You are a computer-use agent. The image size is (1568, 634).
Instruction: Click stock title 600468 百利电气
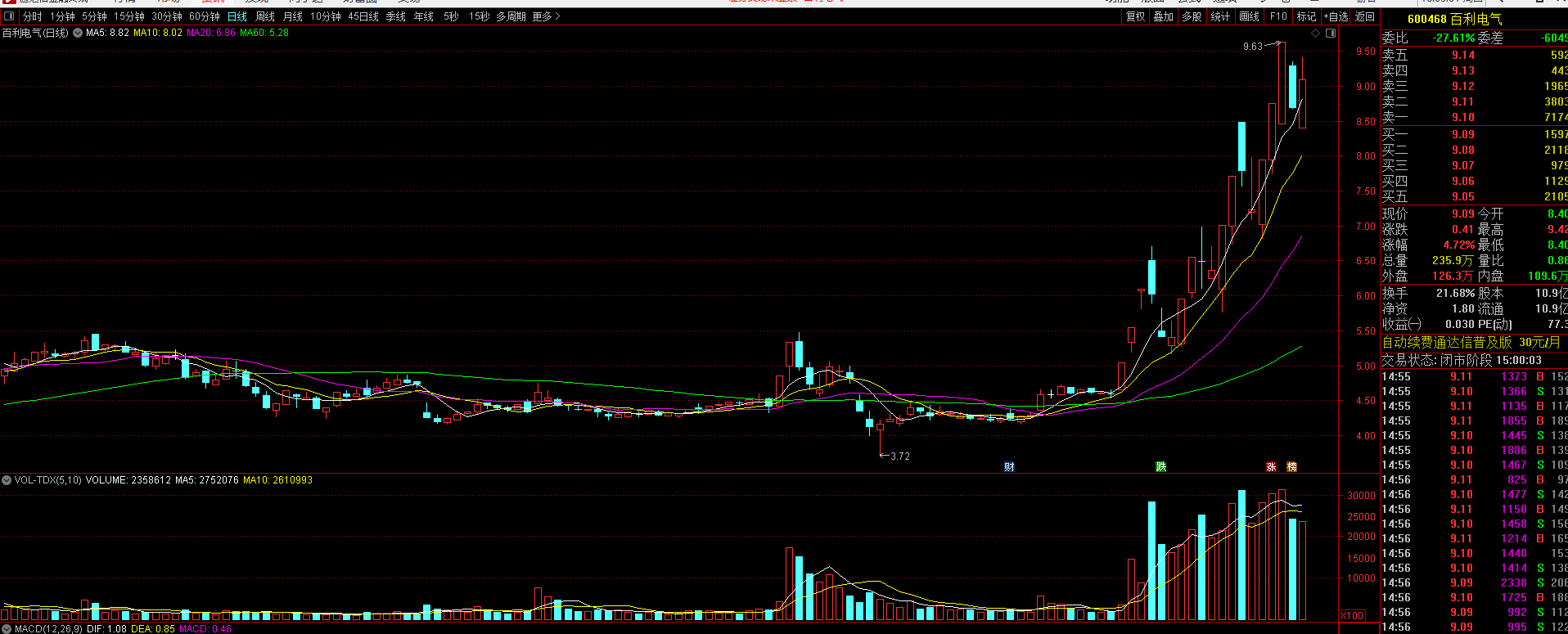coord(1455,19)
